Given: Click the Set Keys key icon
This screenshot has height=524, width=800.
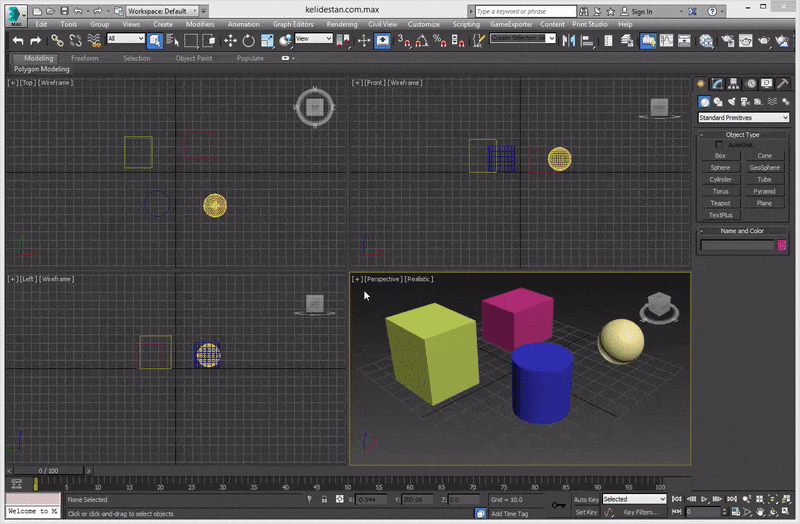Looking at the screenshot, I should click(558, 505).
